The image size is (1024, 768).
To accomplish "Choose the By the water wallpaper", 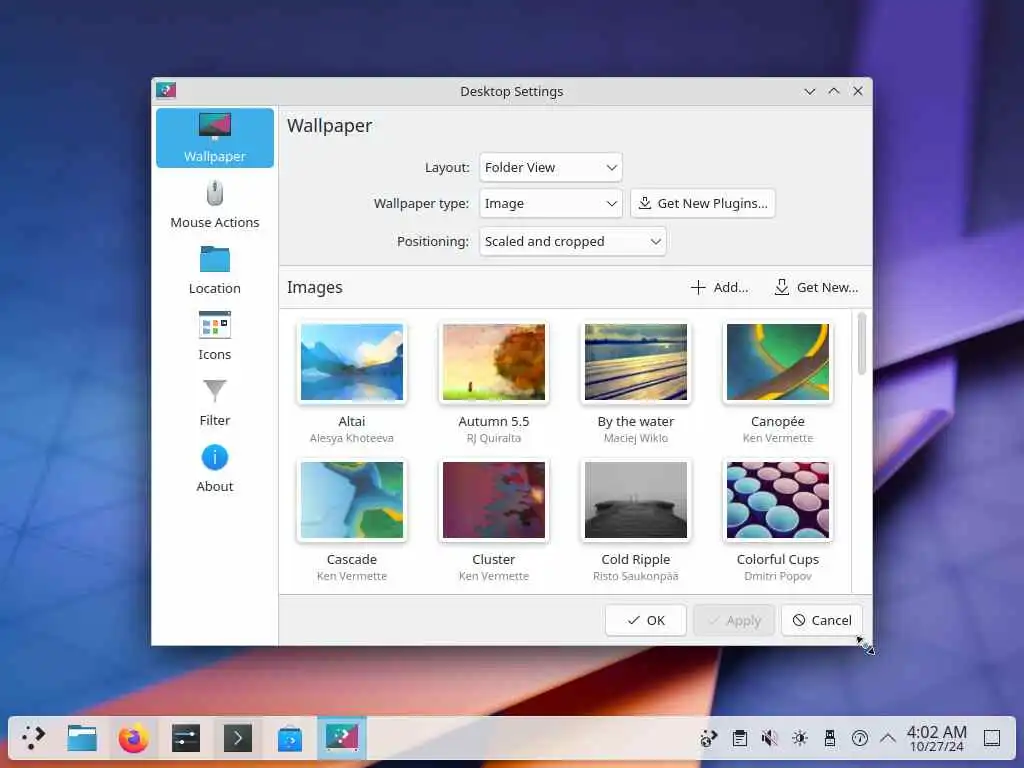I will 635,362.
